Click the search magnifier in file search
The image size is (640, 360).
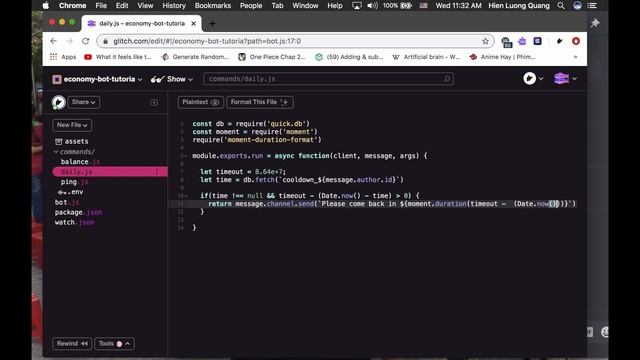(x=447, y=79)
